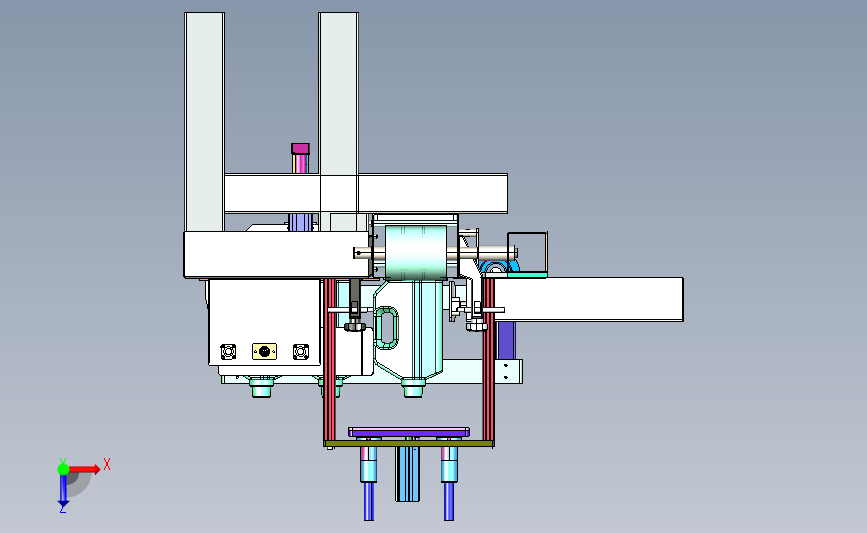The height and width of the screenshot is (533, 867).
Task: Select the empty wireframe box at the shaft end
Action: [x=527, y=252]
